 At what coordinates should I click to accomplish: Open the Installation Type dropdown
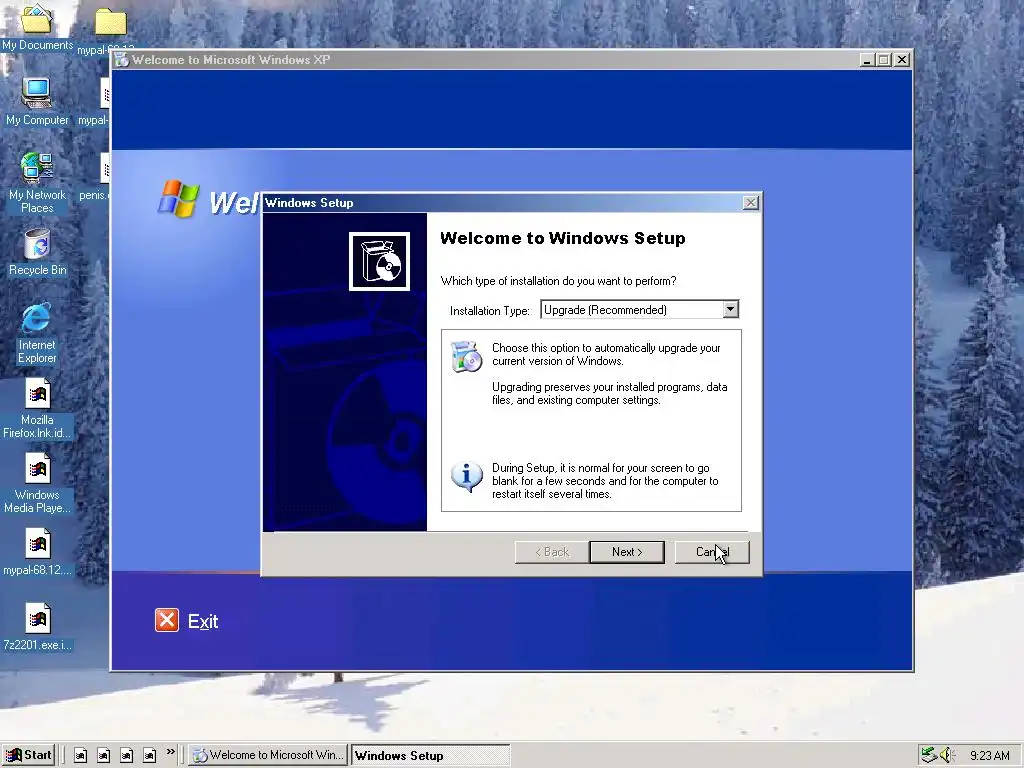[x=731, y=310]
